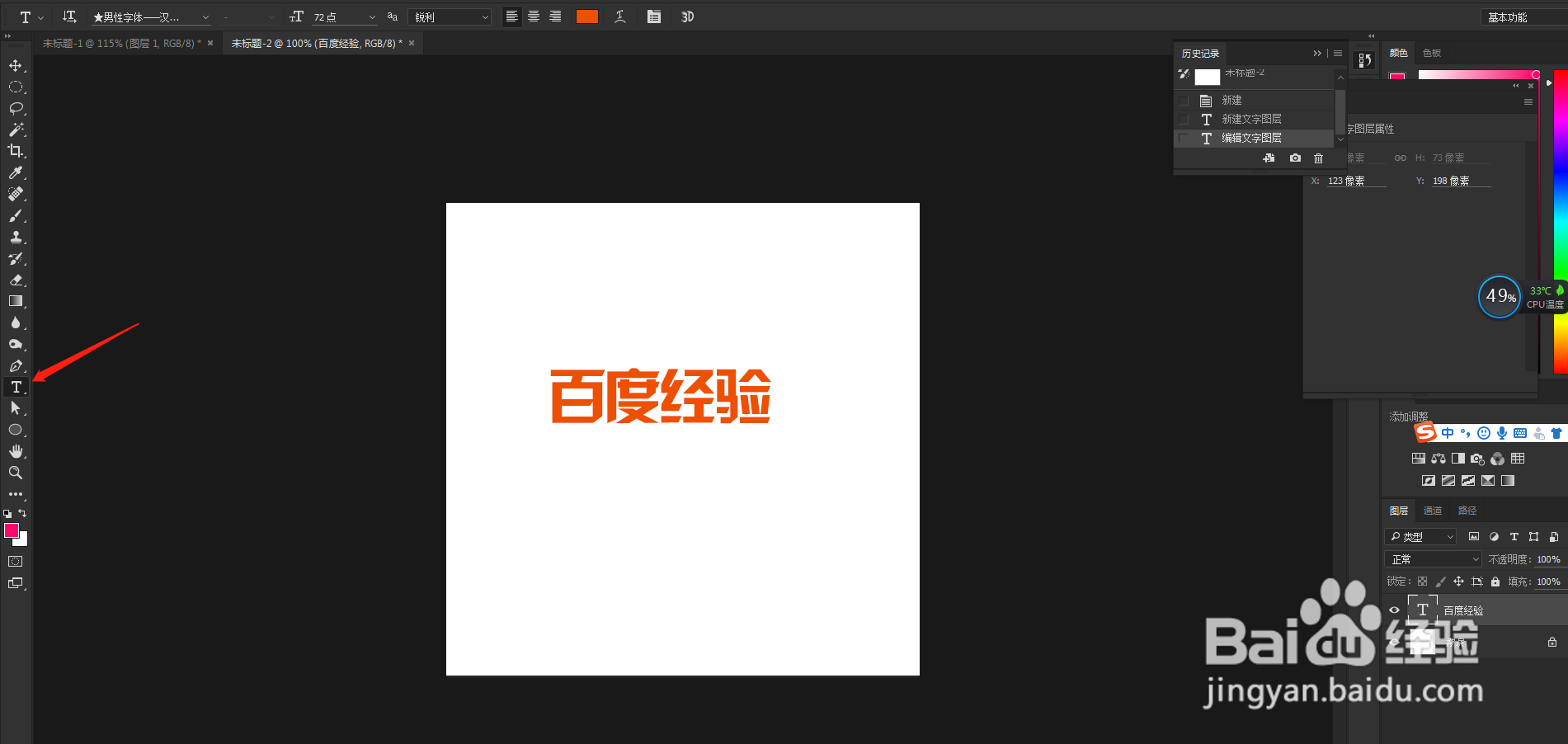Switch to the 路径 paths tab
Image resolution: width=1568 pixels, height=744 pixels.
[1467, 511]
